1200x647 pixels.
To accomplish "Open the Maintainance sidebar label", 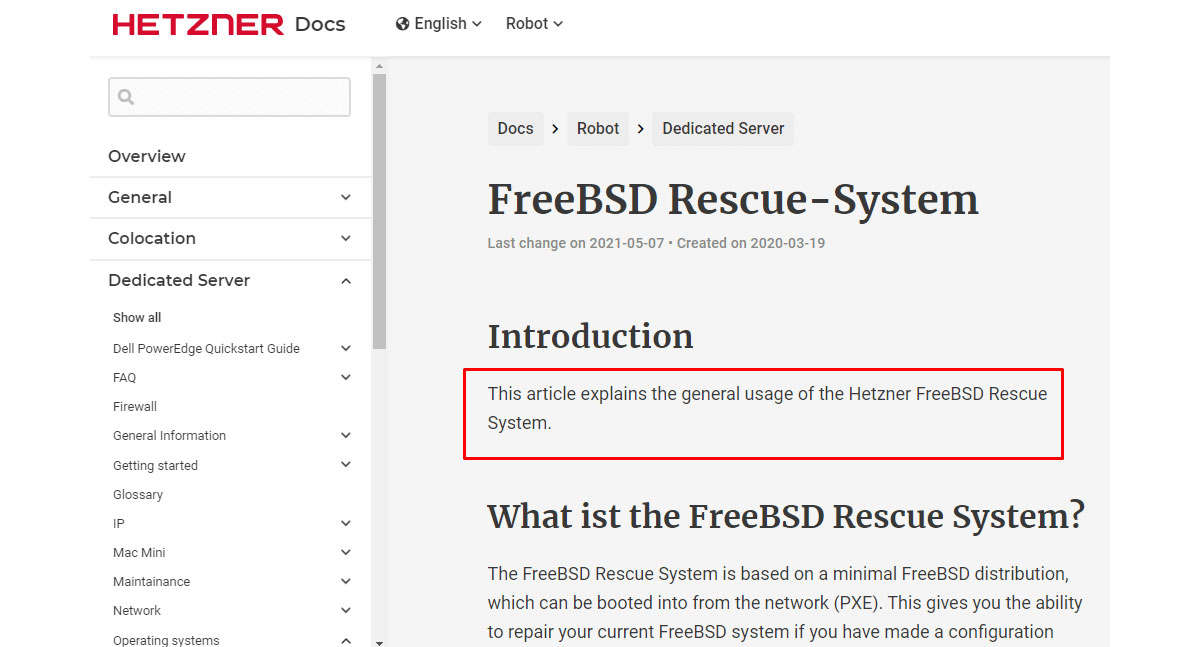I will coord(151,582).
